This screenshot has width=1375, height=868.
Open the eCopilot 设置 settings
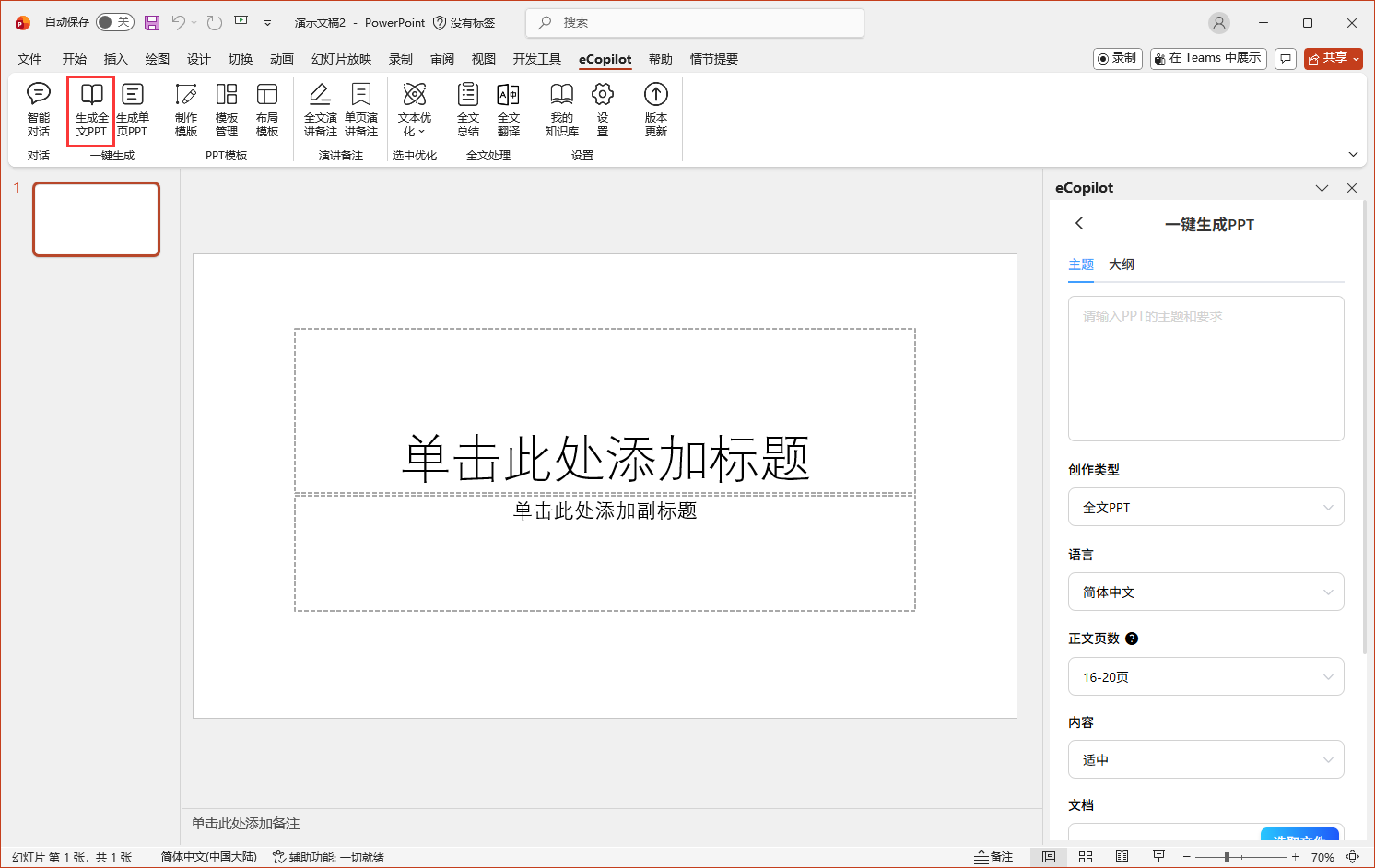click(x=602, y=111)
